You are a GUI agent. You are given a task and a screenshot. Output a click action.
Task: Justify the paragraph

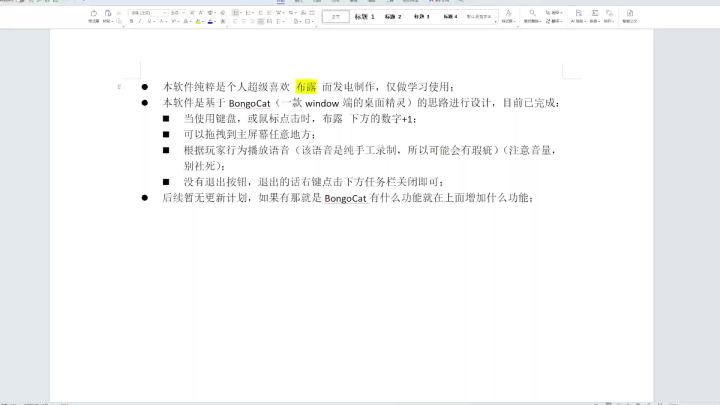(x=261, y=21)
